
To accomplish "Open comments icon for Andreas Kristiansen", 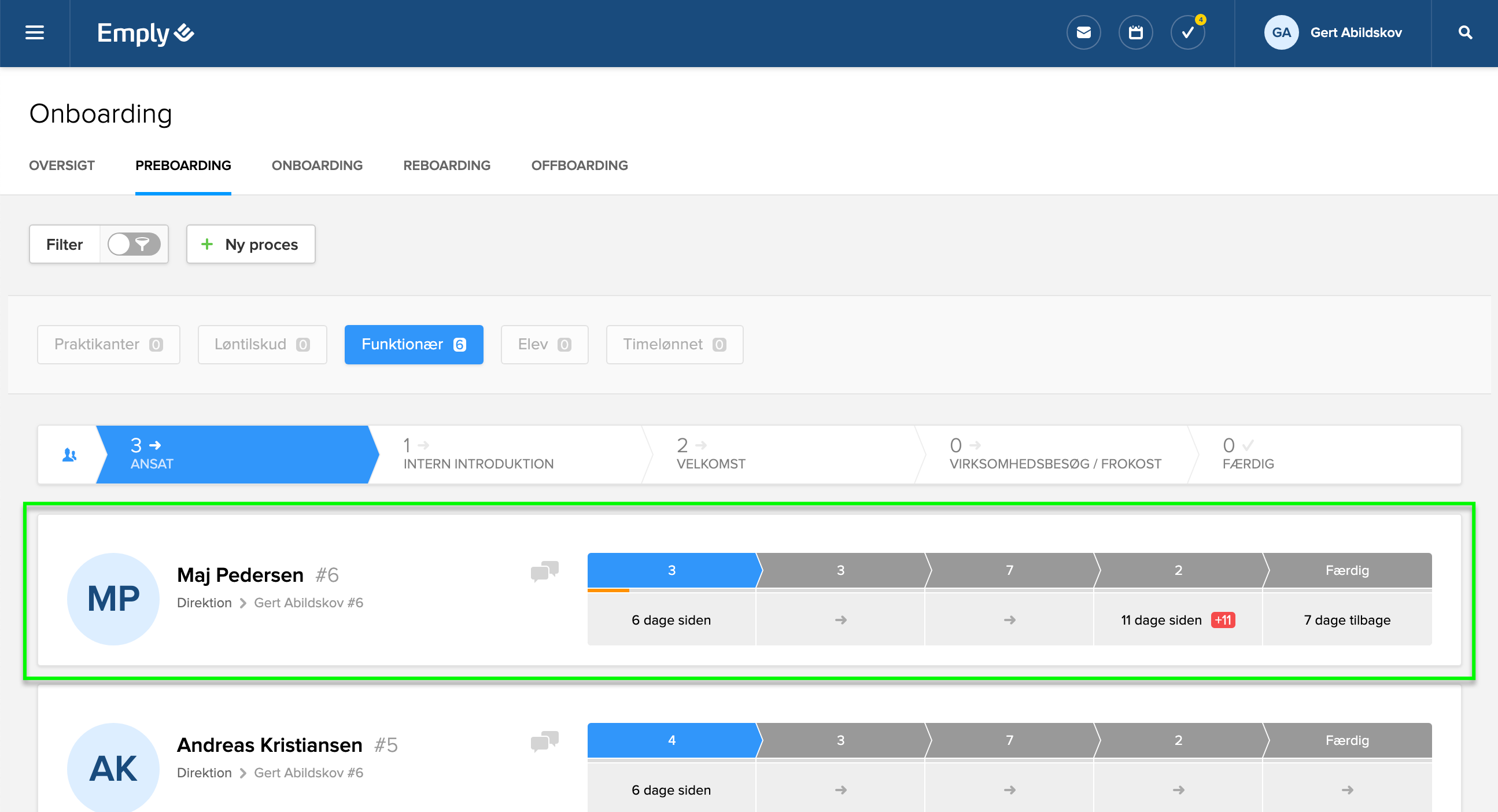I will click(x=544, y=741).
